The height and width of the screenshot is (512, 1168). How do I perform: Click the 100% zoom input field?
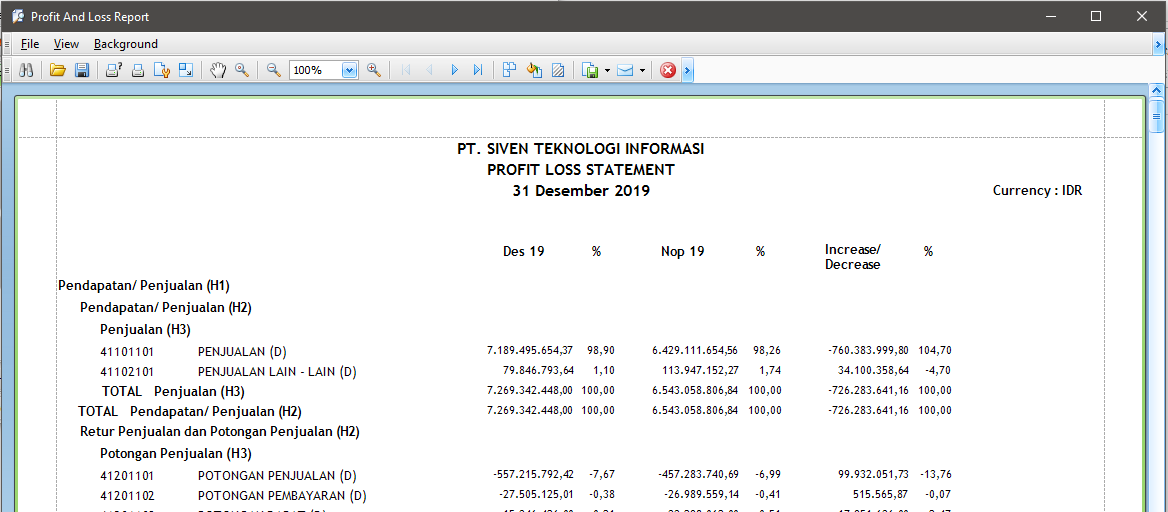[315, 70]
